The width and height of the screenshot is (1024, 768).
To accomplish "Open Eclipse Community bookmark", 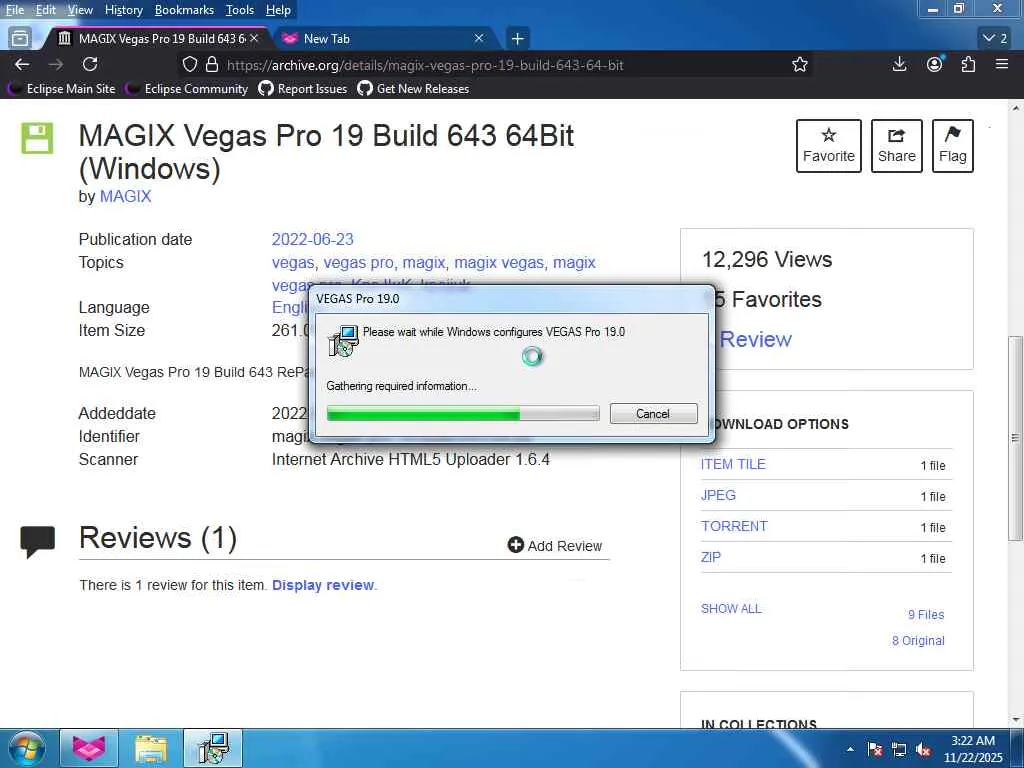I will pos(188,89).
